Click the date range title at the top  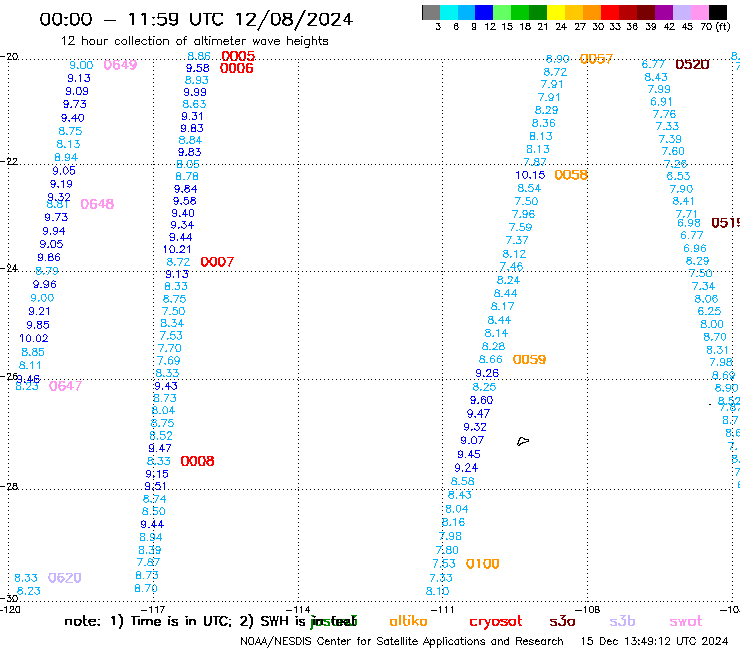[196, 19]
